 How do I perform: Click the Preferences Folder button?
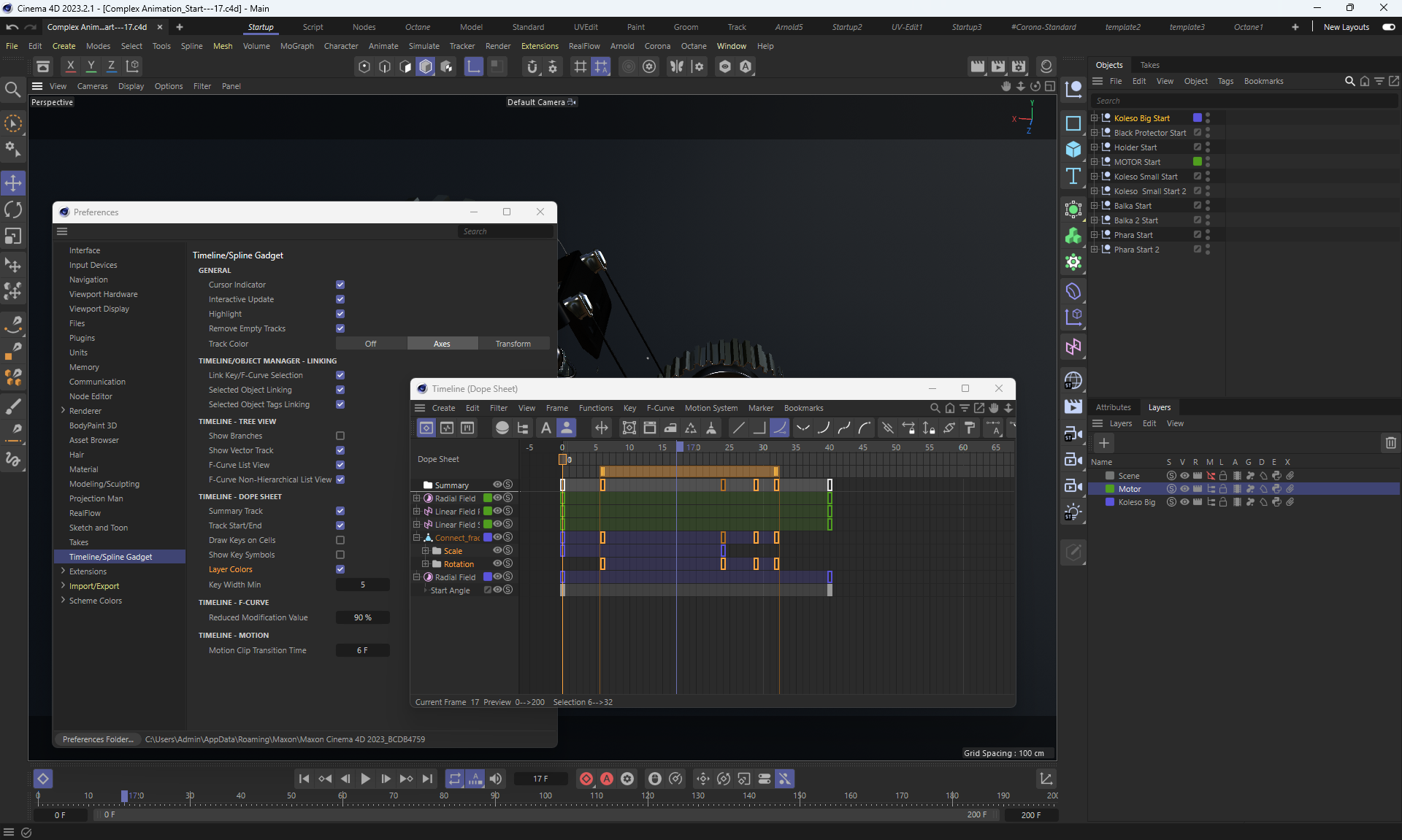(98, 739)
